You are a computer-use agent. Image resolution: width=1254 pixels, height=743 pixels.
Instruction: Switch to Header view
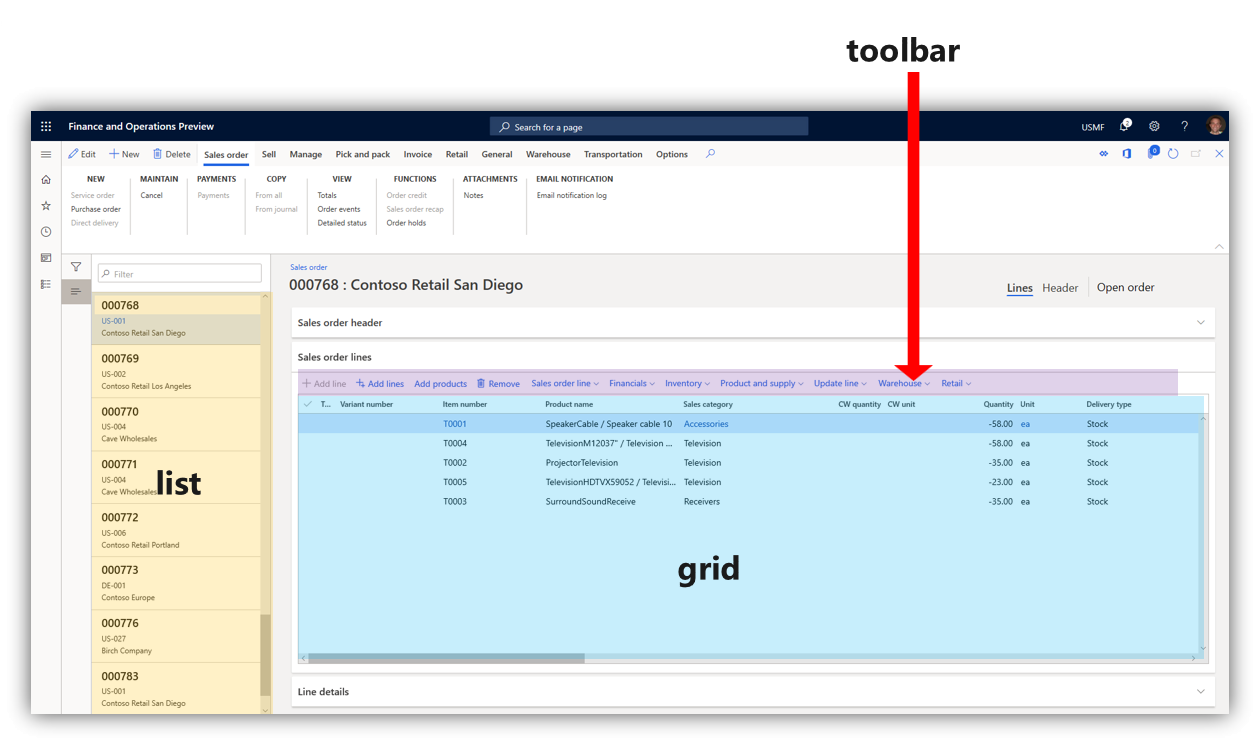click(1060, 288)
